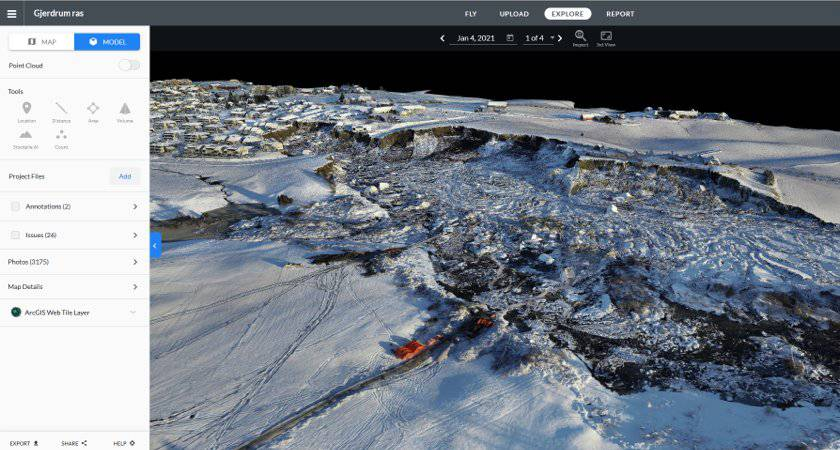This screenshot has height=450, width=840.
Task: Check the Issues (26) checkbox
Action: (15, 235)
